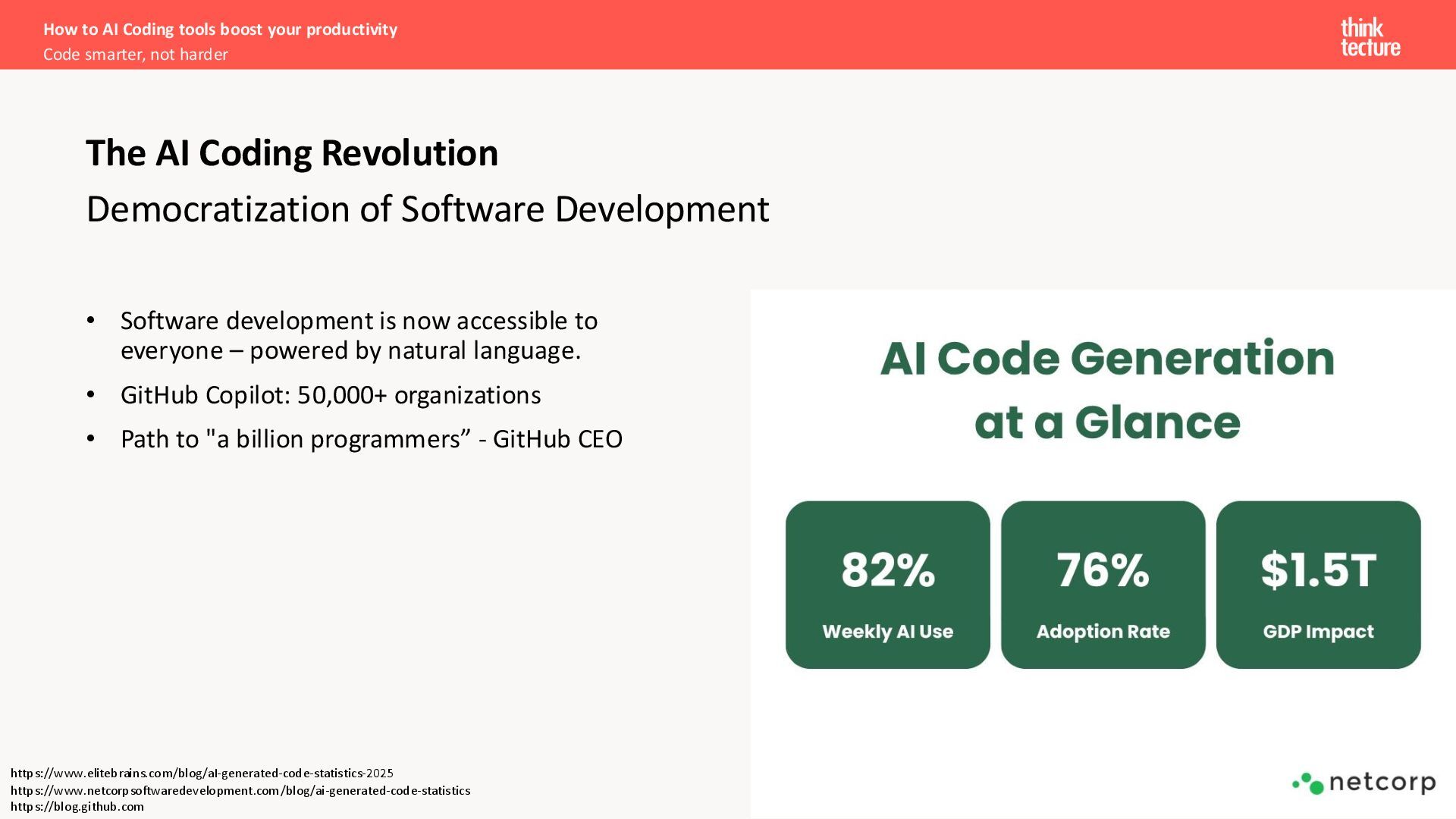The width and height of the screenshot is (1456, 819).
Task: Click the billion programmers GitHub CEO bullet
Action: pyautogui.click(x=372, y=439)
